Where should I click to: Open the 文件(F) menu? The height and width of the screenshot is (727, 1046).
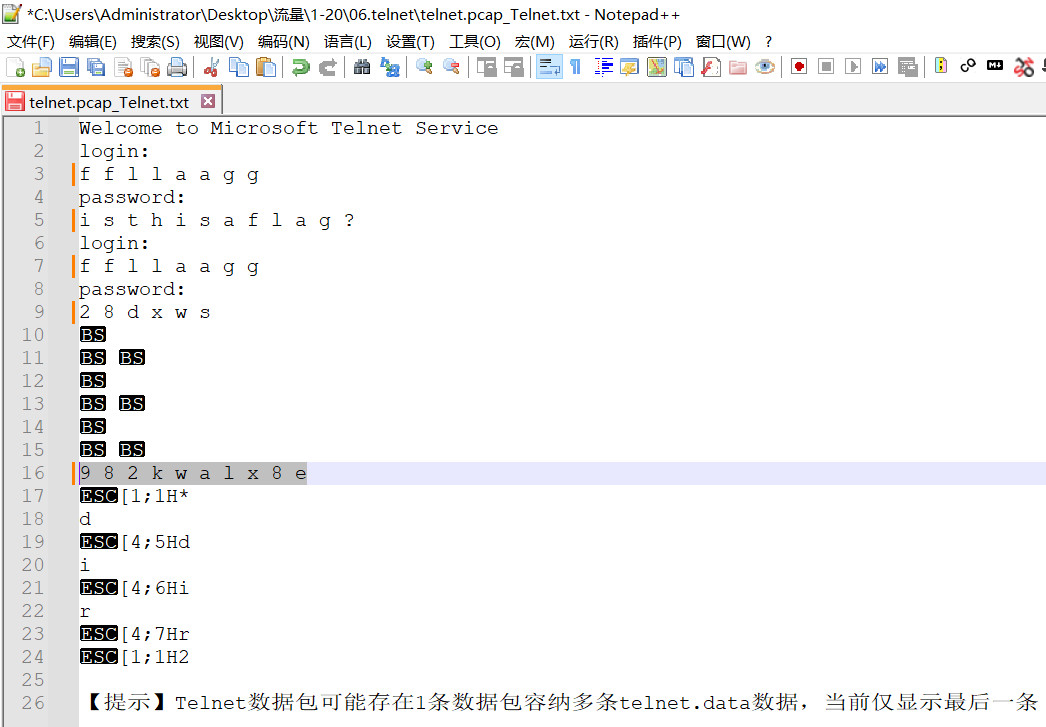(x=31, y=42)
